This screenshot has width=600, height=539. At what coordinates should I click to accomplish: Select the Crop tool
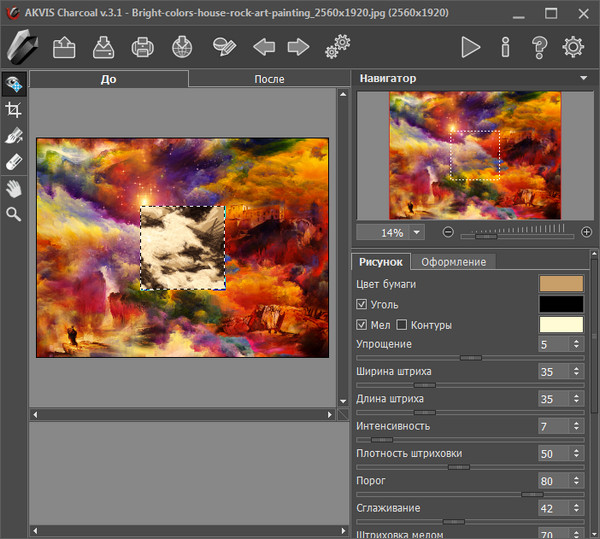coord(14,110)
